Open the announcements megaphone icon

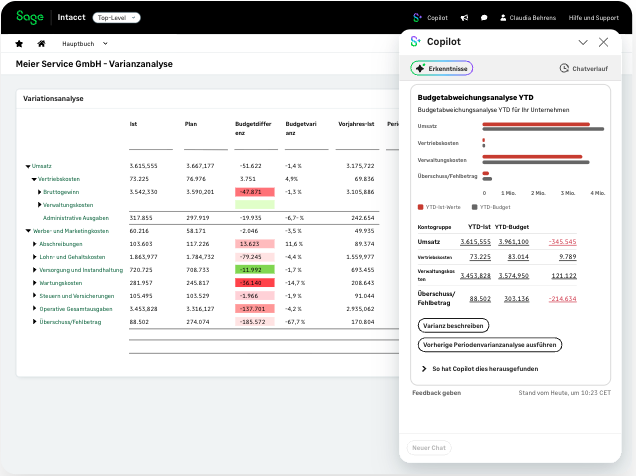[x=464, y=17]
